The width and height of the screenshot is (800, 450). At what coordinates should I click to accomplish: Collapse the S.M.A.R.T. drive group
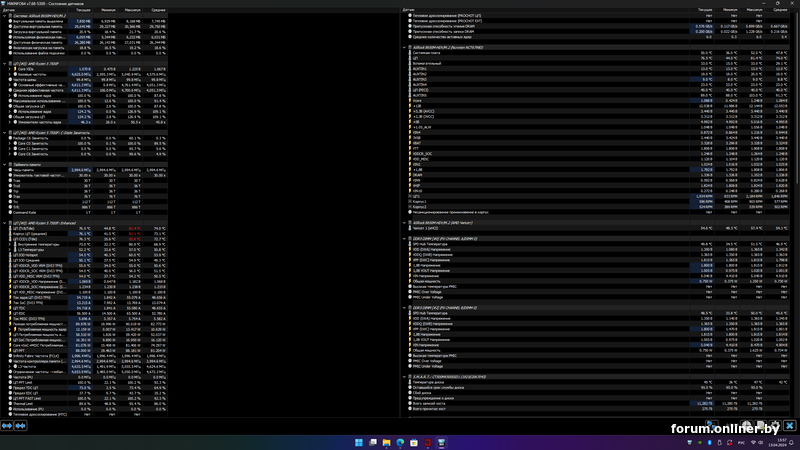[404, 377]
